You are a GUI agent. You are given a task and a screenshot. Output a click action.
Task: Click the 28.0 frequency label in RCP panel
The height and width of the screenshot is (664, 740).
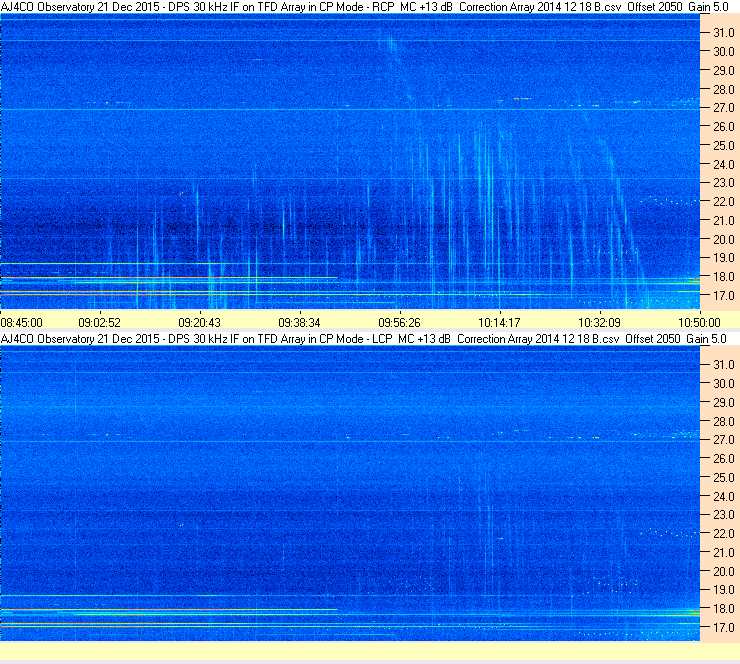tap(724, 90)
